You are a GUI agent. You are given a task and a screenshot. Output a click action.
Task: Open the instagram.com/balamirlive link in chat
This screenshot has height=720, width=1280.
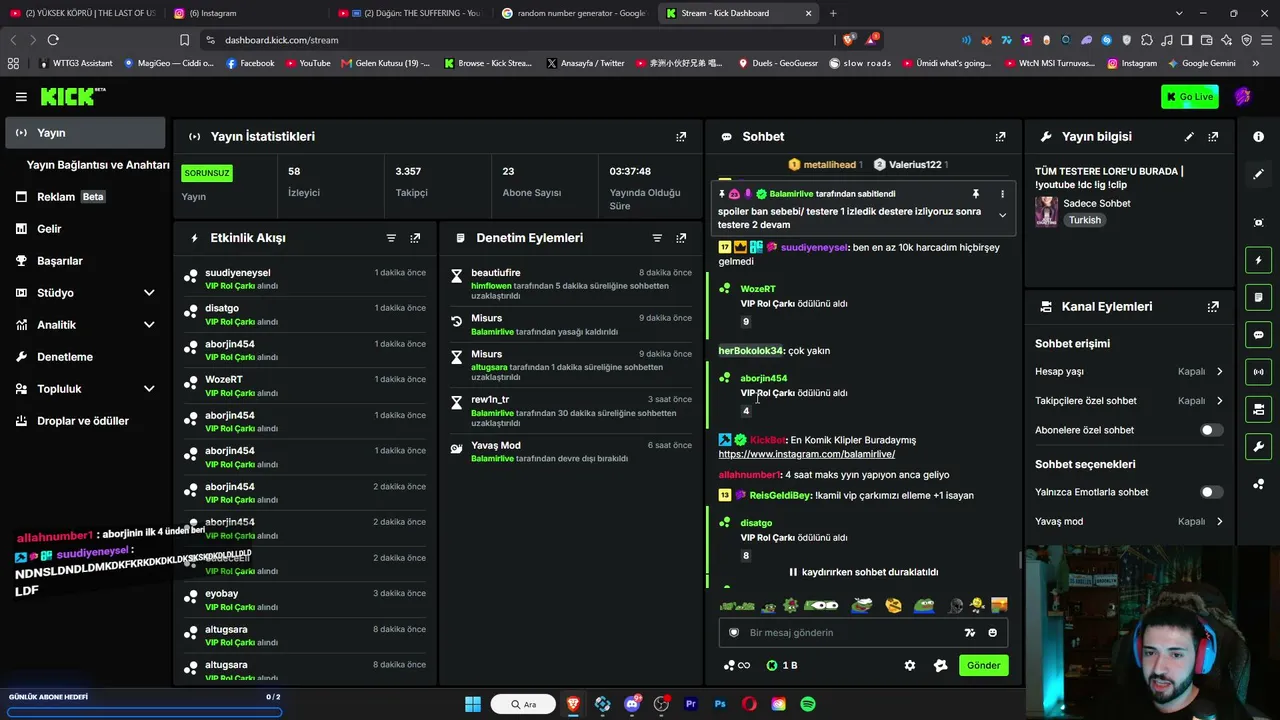click(x=807, y=454)
